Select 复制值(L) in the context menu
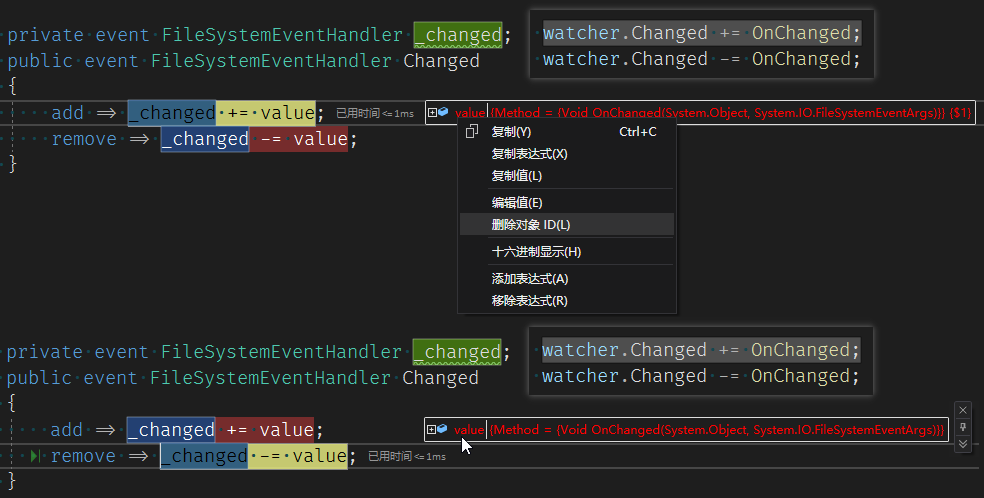 tap(516, 176)
